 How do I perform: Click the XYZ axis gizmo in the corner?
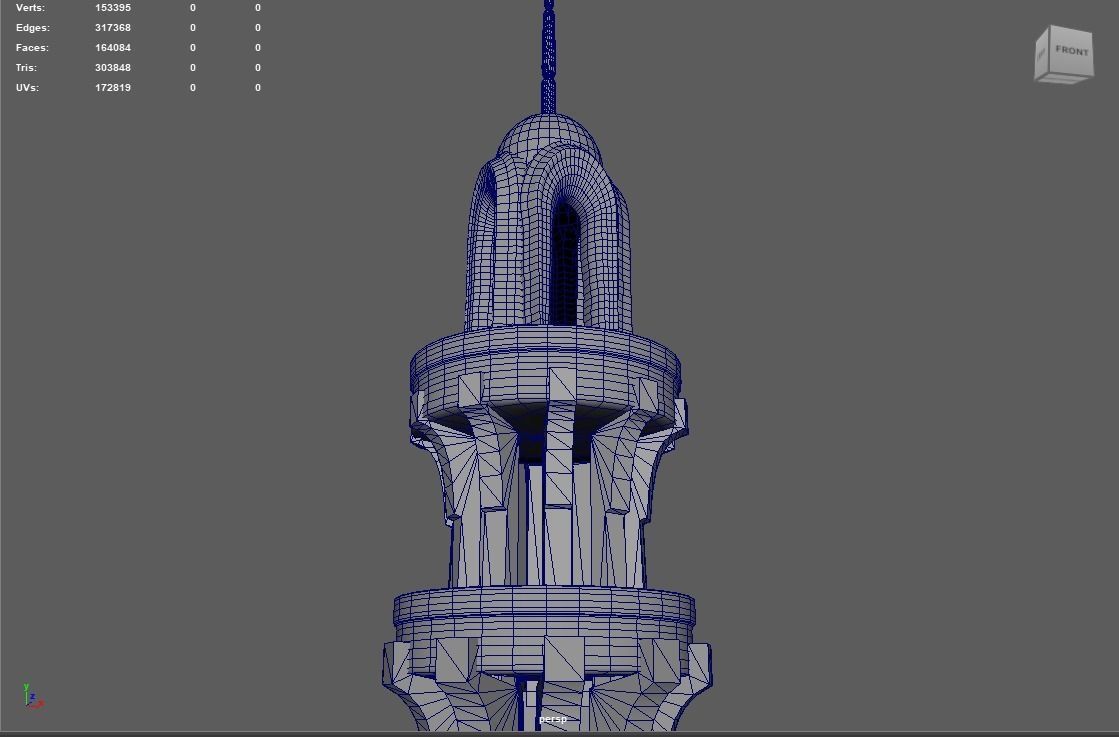[x=33, y=696]
